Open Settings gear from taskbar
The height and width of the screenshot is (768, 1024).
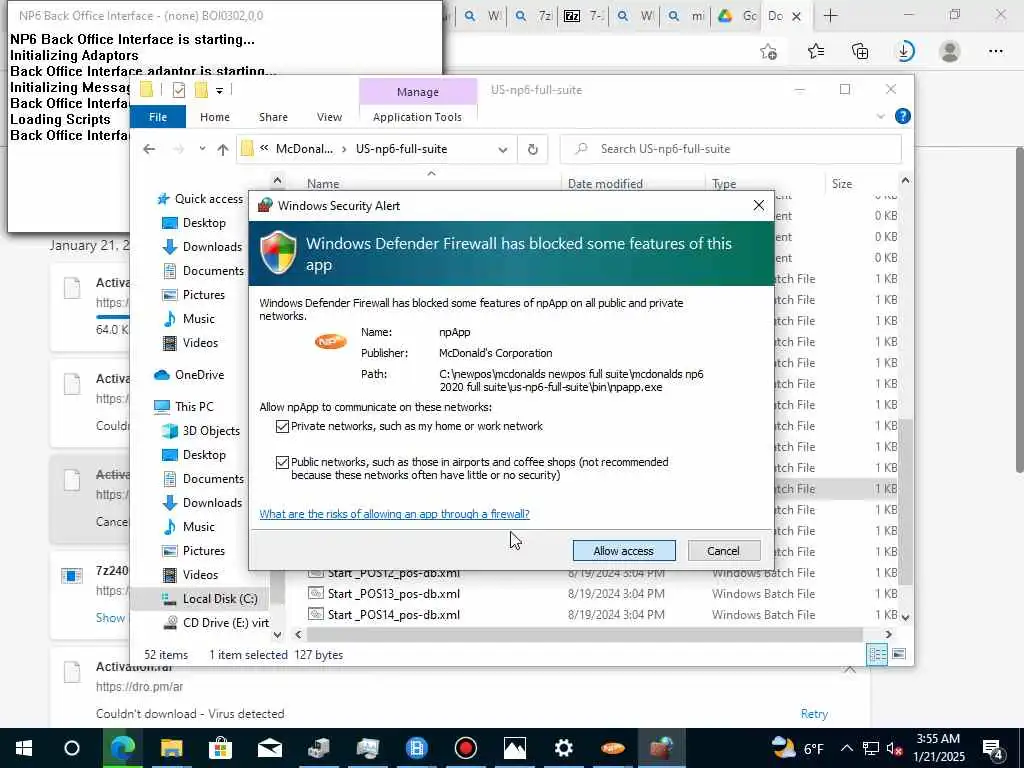pyautogui.click(x=563, y=748)
